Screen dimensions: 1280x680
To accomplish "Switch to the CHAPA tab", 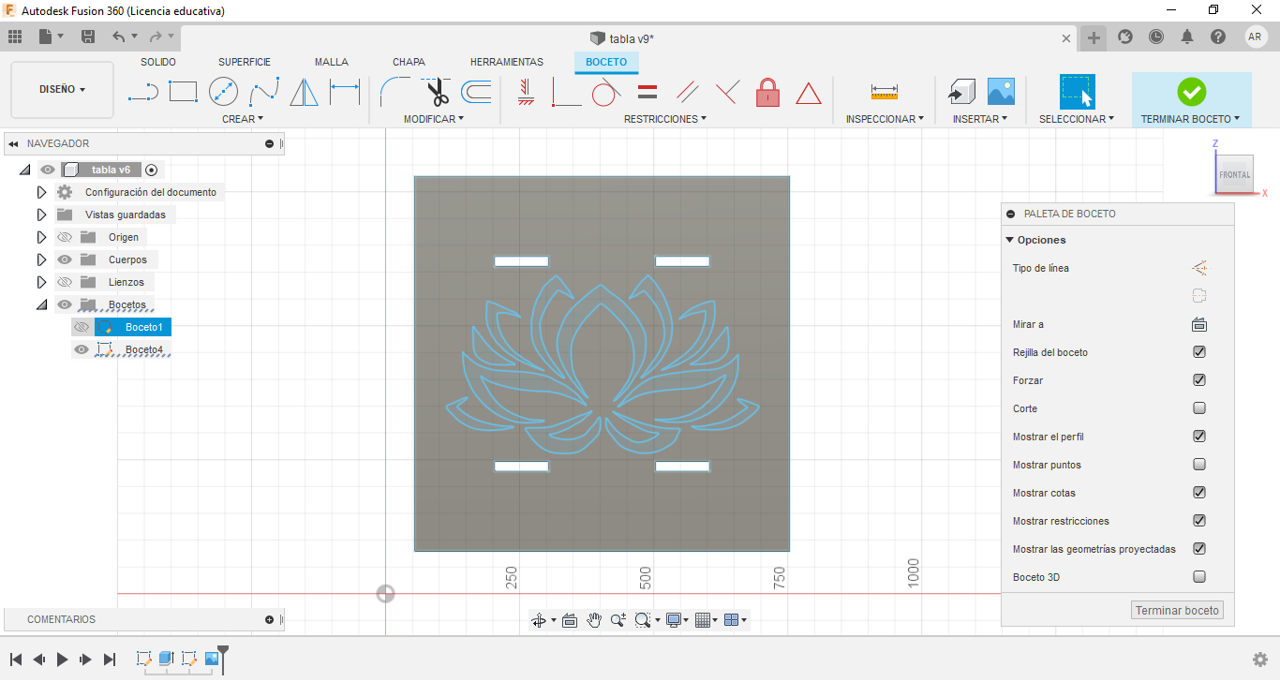I will coord(408,62).
